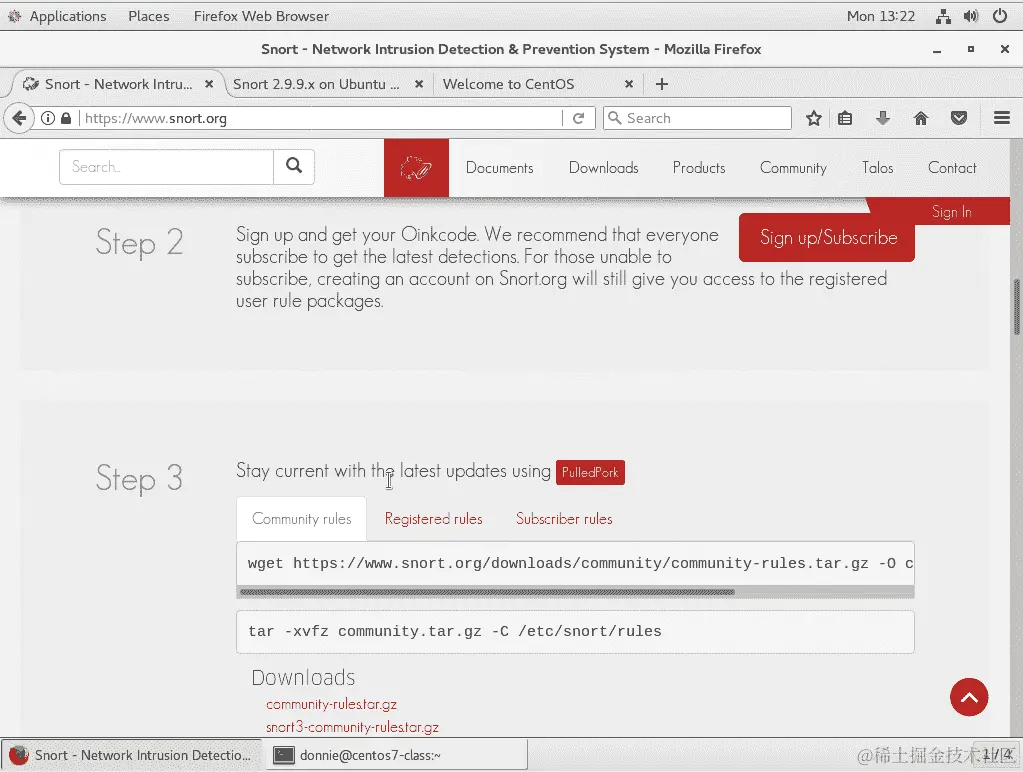Image resolution: width=1023 pixels, height=772 pixels.
Task: Click the Firefox URL address field
Action: click(x=320, y=118)
